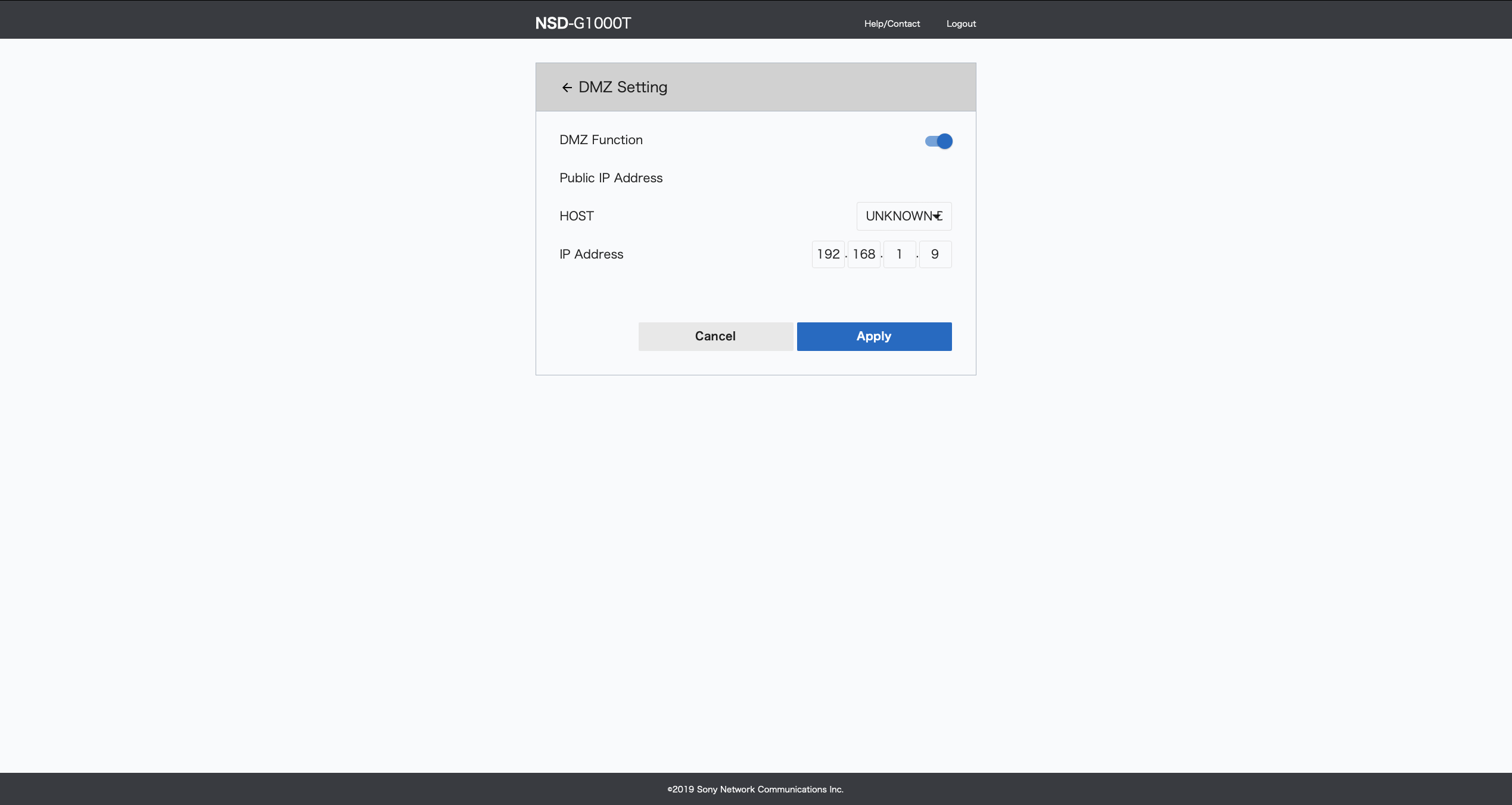Disable the DMZ Function toggle
Image resolution: width=1512 pixels, height=805 pixels.
pos(938,141)
